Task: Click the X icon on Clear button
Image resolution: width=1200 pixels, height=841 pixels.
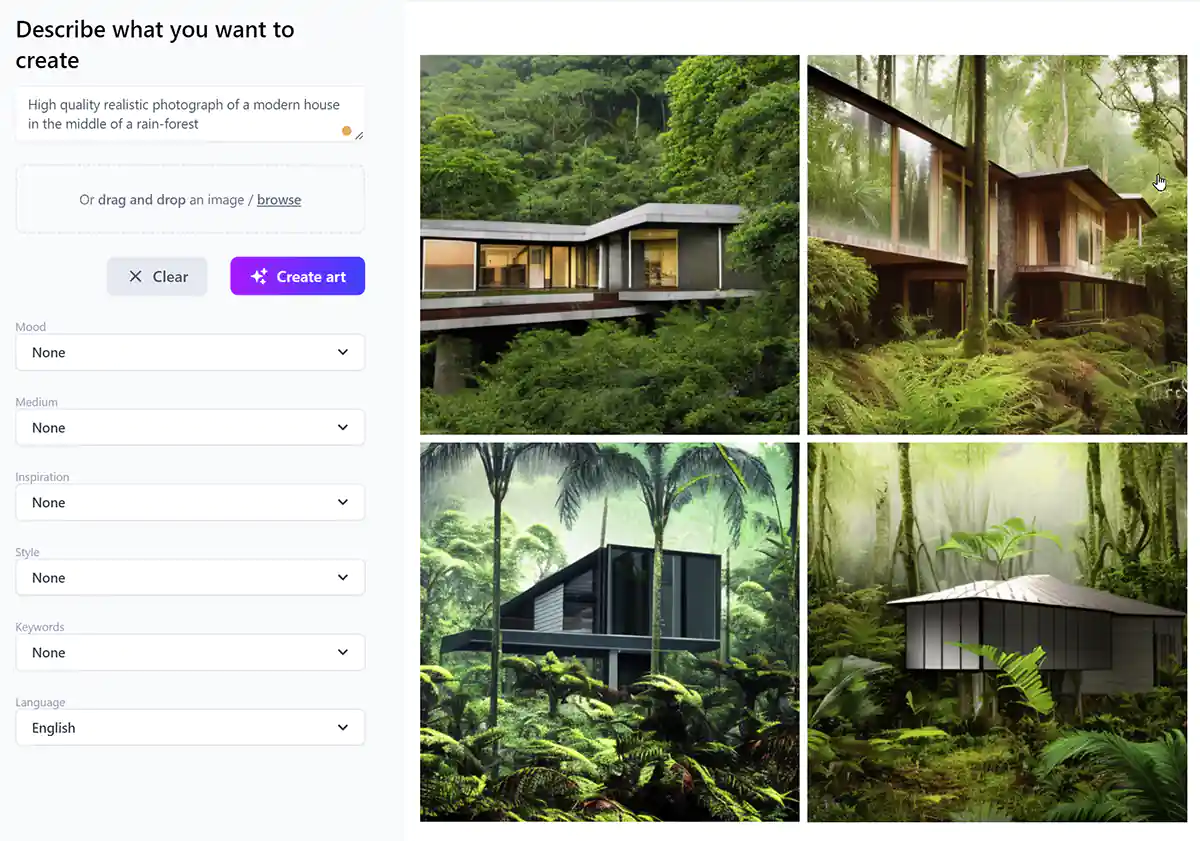Action: coord(136,277)
